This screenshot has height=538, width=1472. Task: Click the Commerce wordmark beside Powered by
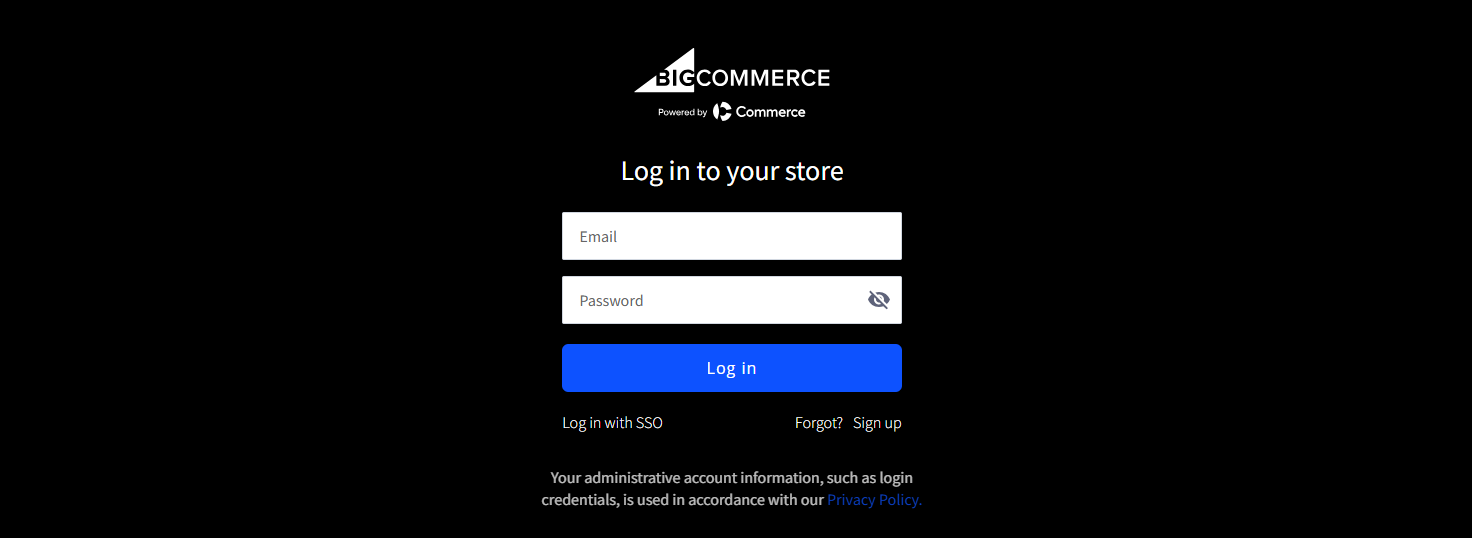[770, 112]
